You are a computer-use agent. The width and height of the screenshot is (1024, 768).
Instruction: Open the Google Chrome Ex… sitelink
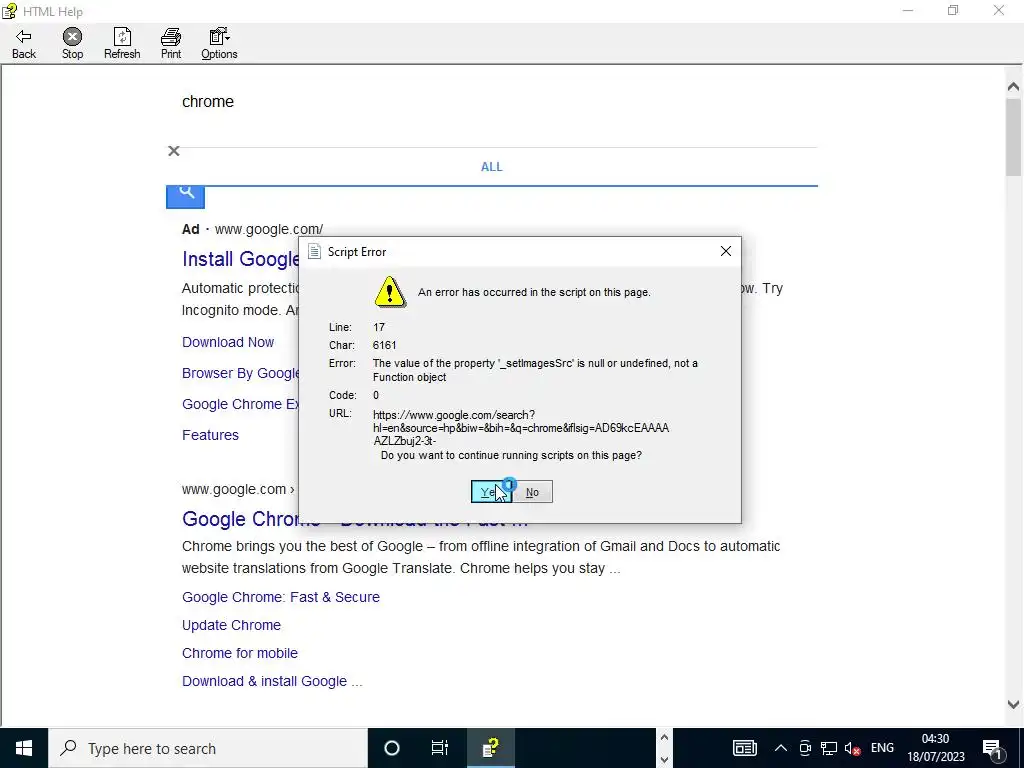point(240,404)
